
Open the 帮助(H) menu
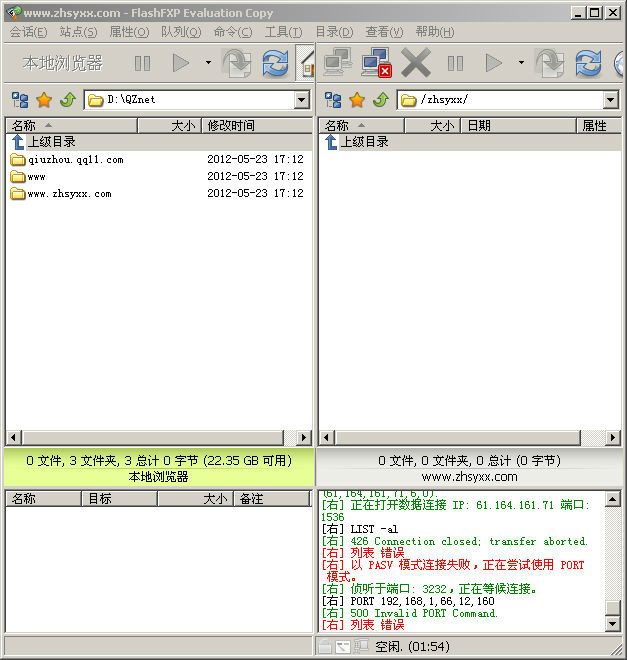[435, 32]
